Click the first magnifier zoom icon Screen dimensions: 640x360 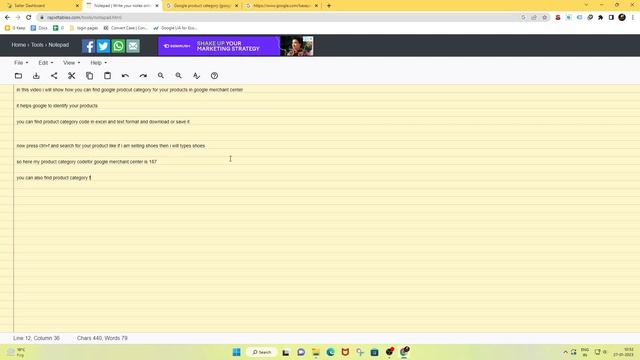click(161, 76)
